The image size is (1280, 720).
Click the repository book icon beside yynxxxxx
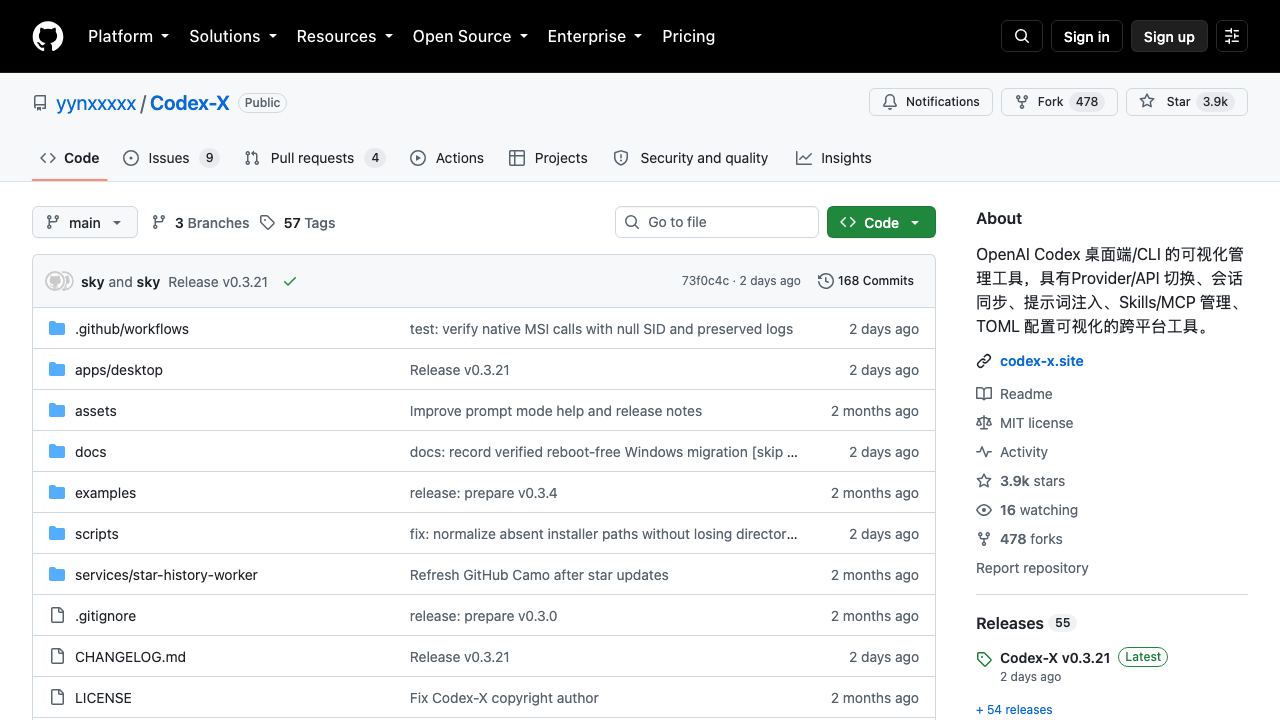(40, 103)
